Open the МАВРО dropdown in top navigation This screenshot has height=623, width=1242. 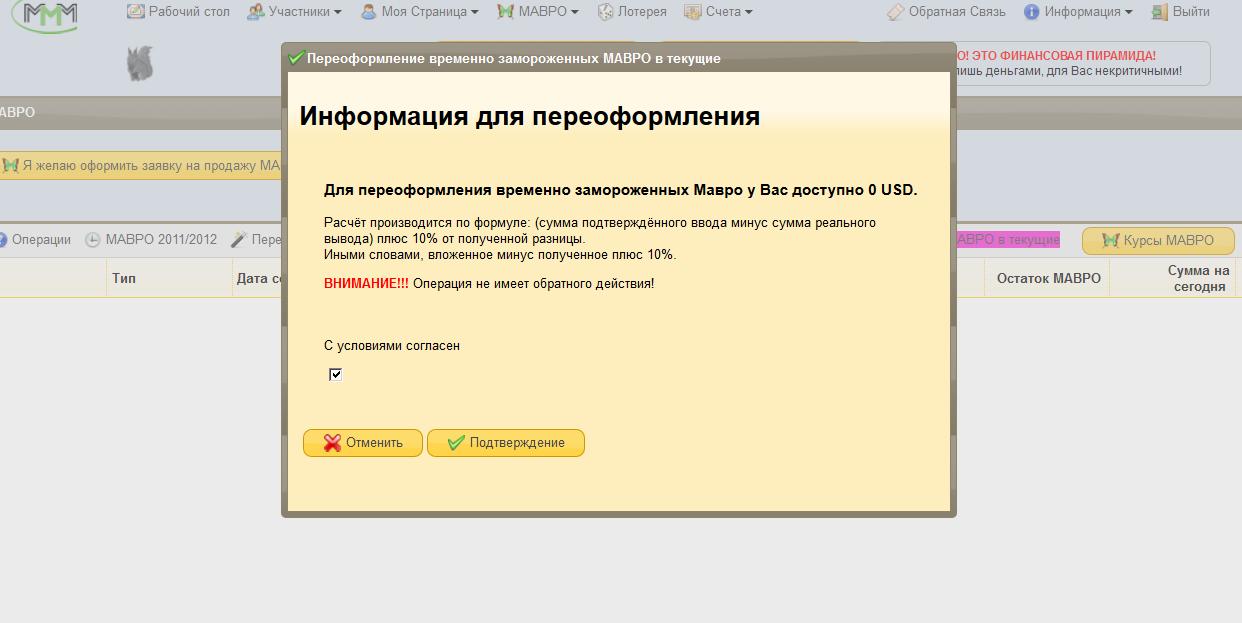coord(538,12)
